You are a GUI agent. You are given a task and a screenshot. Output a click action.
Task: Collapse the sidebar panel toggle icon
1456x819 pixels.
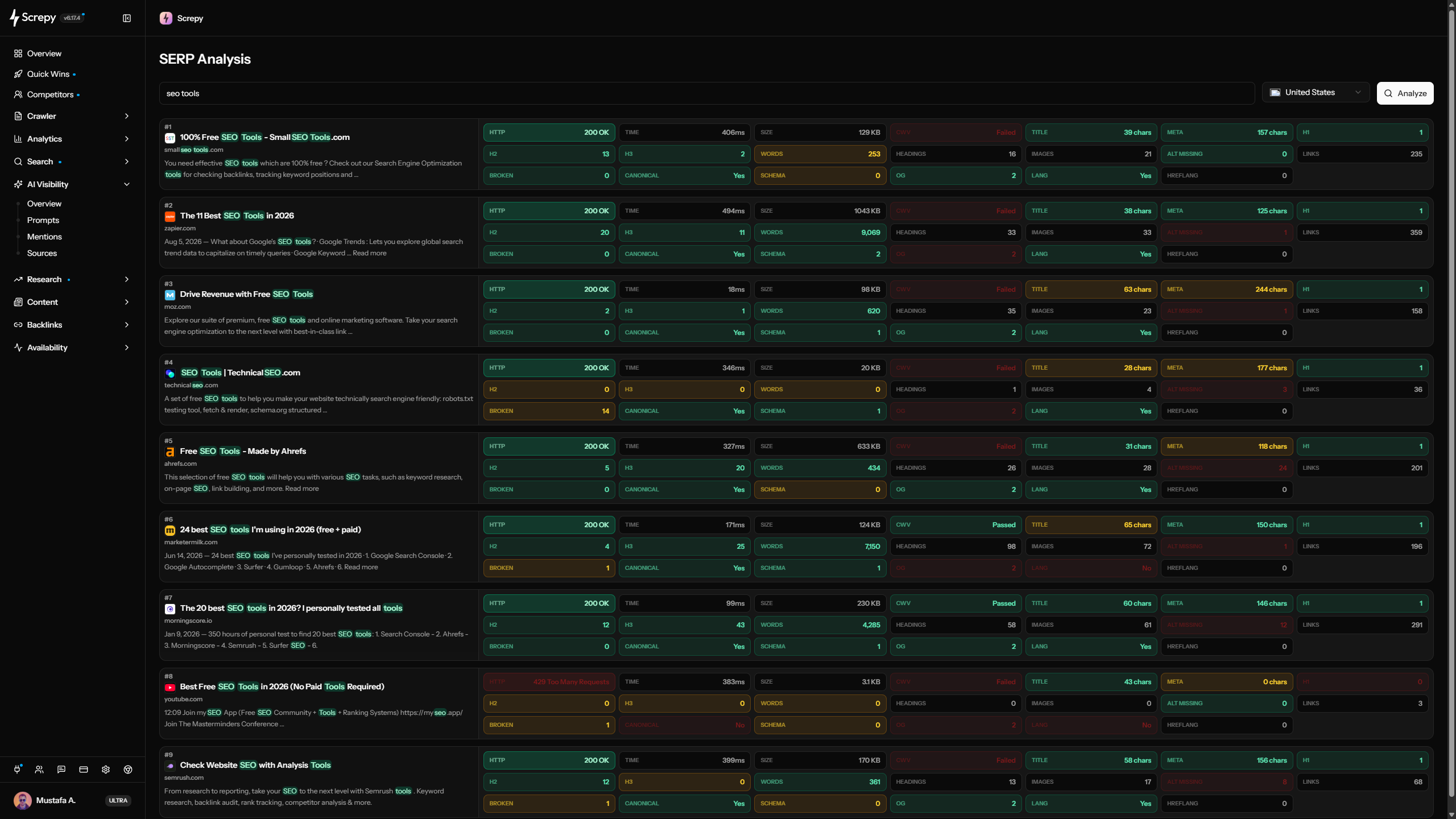pos(127,18)
